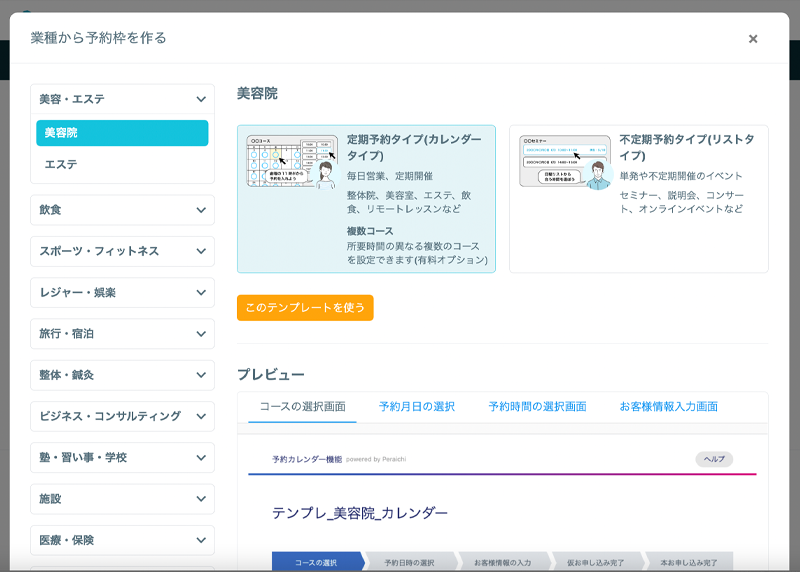Select エステ in the sidebar
The height and width of the screenshot is (572, 800).
(122, 164)
